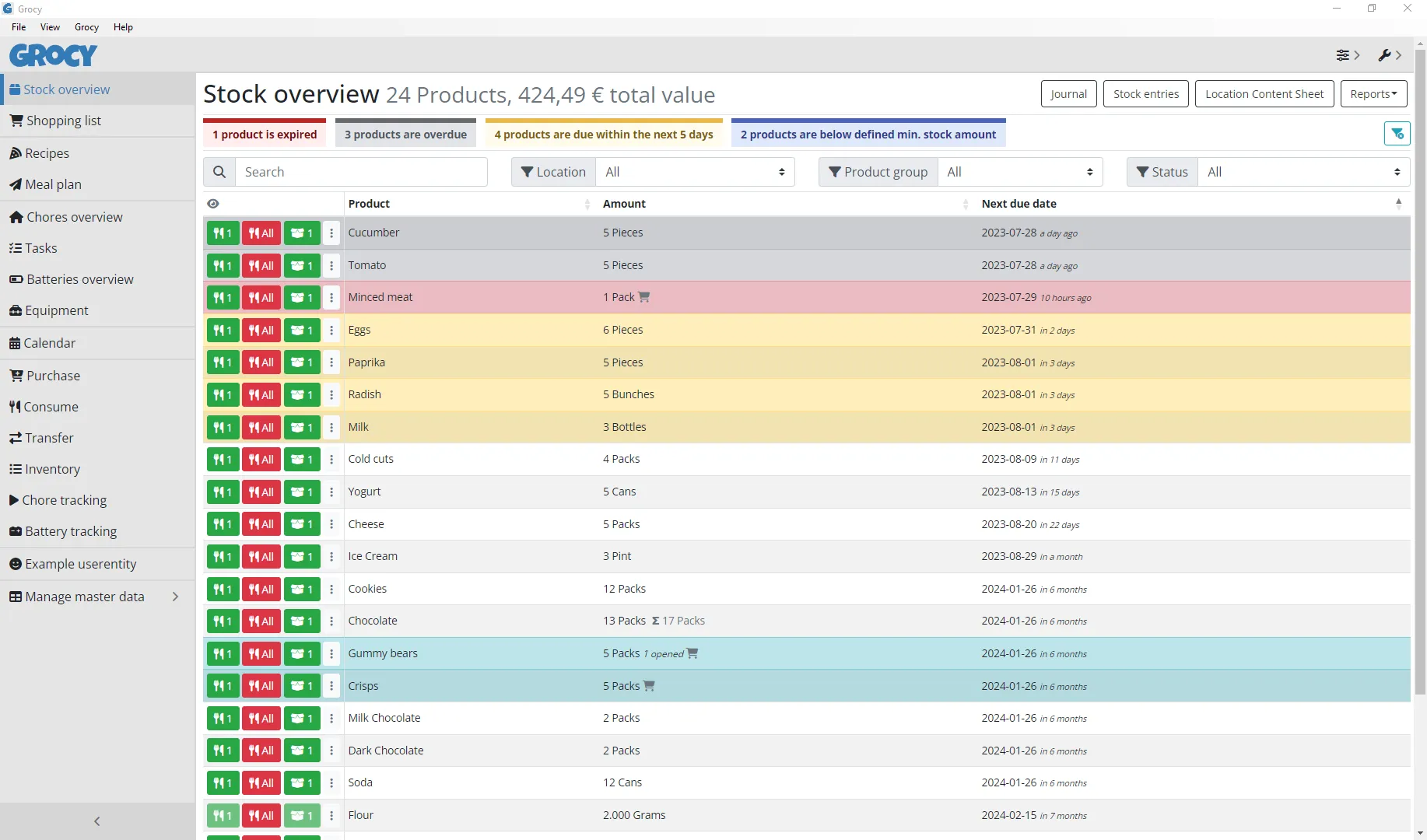Open Shopping list in the sidebar
1427x840 pixels.
(x=64, y=121)
